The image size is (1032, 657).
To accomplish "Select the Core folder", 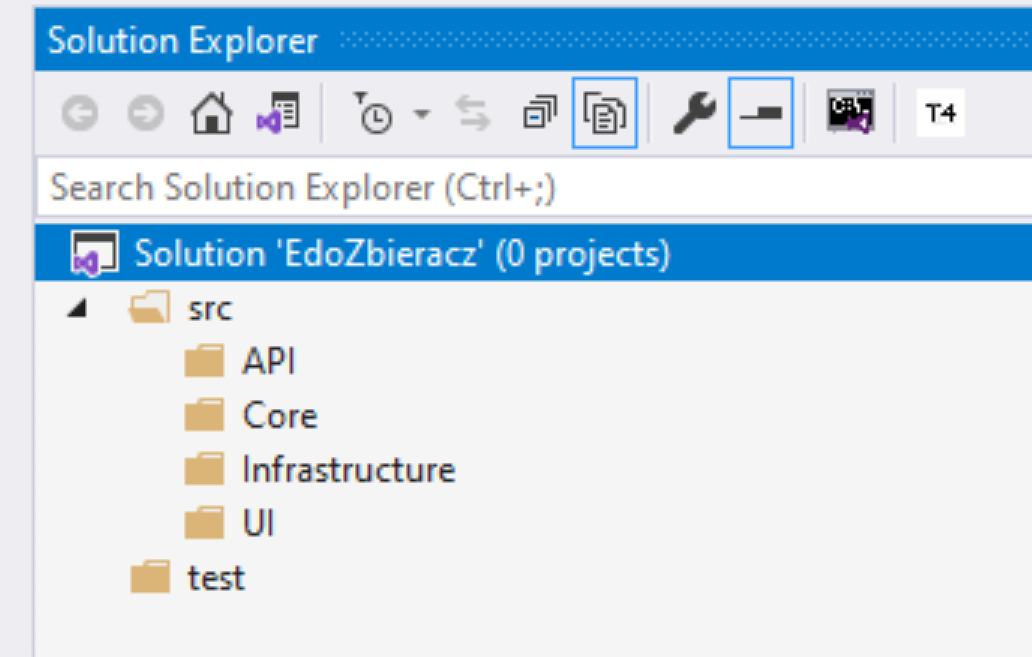I will 280,415.
